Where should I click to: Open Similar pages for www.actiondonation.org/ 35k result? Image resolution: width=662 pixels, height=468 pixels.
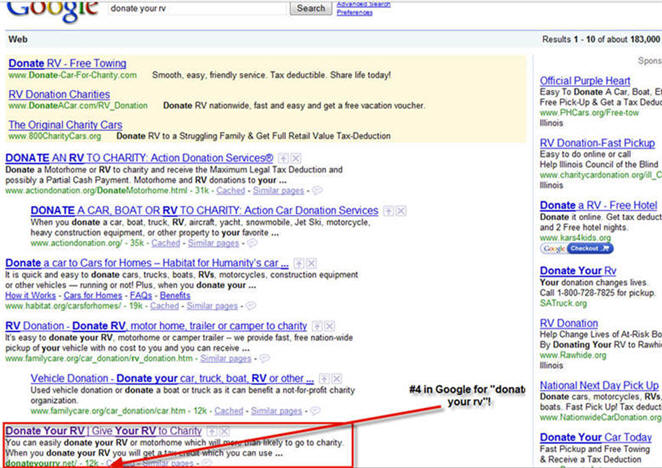(213, 243)
